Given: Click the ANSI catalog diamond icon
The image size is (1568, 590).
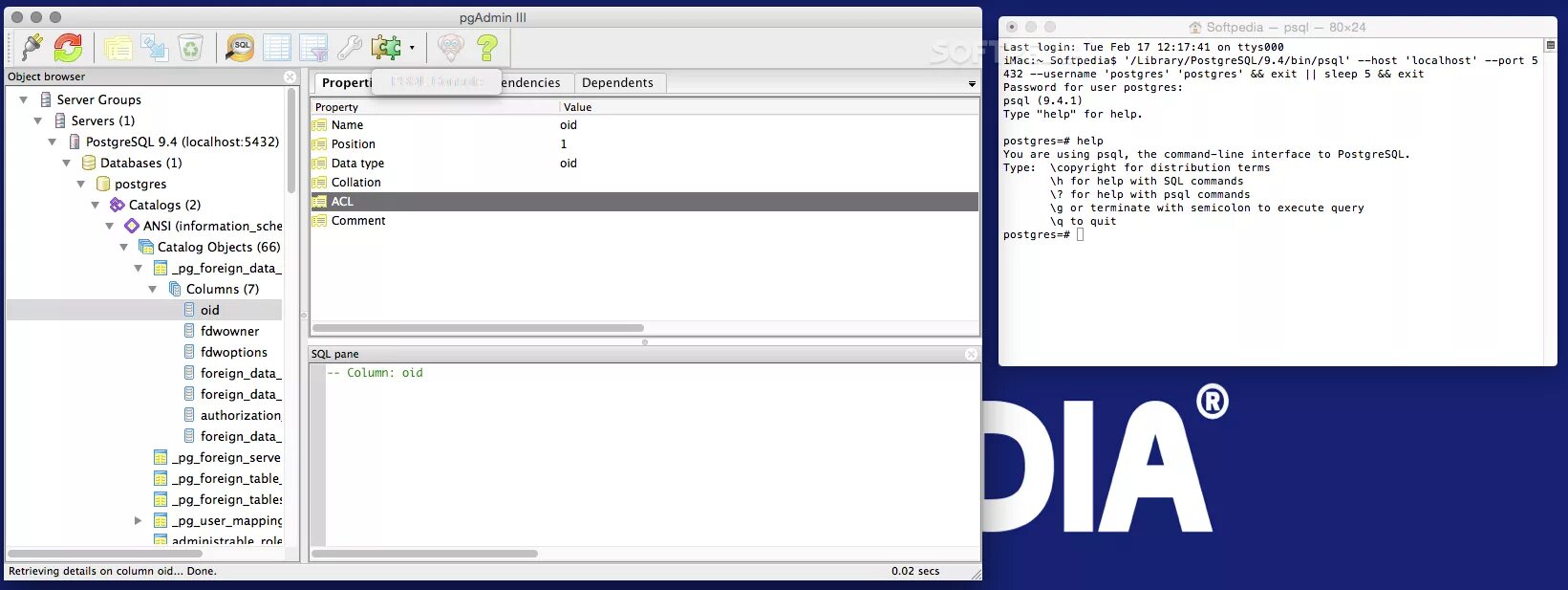Looking at the screenshot, I should pyautogui.click(x=132, y=226).
